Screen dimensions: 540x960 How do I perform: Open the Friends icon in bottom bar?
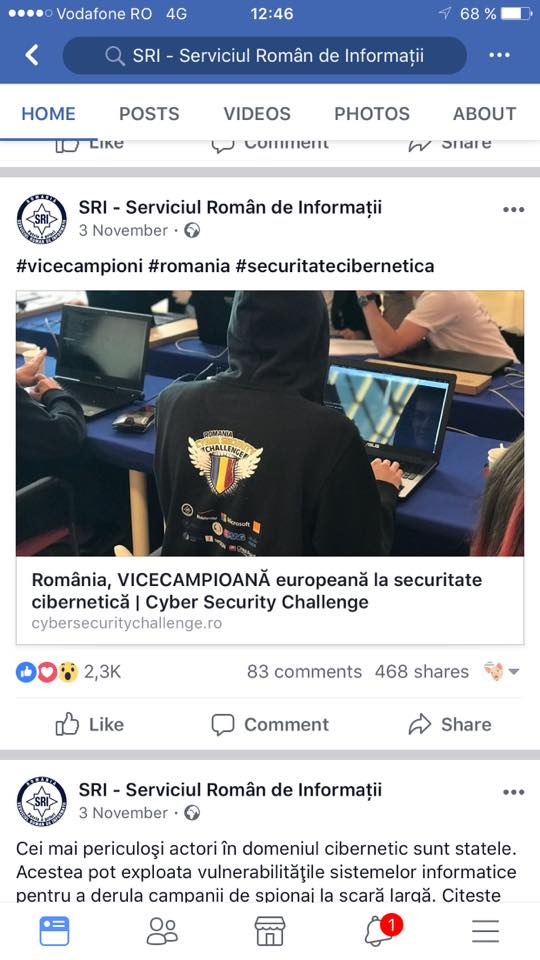coord(162,931)
